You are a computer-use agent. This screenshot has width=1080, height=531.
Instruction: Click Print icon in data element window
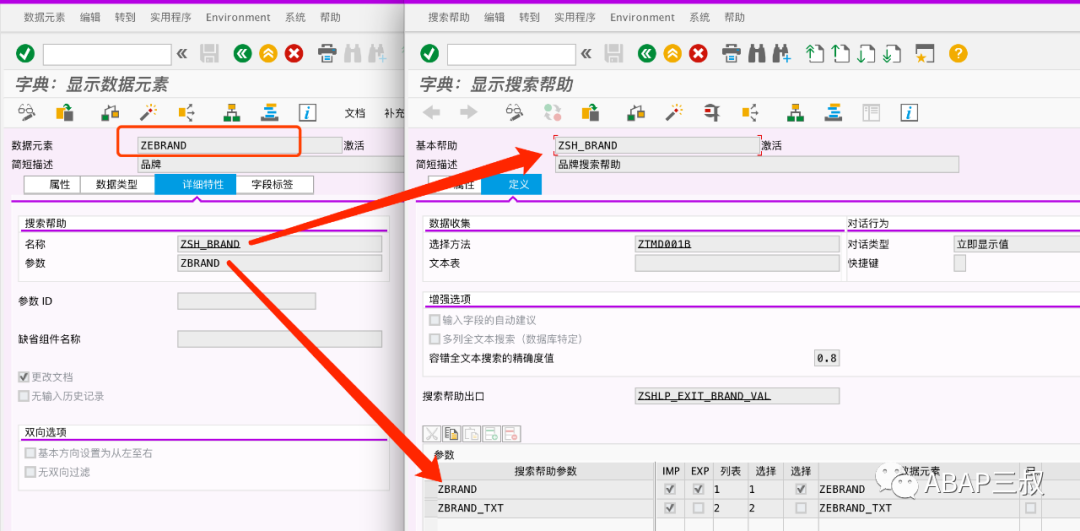(327, 54)
